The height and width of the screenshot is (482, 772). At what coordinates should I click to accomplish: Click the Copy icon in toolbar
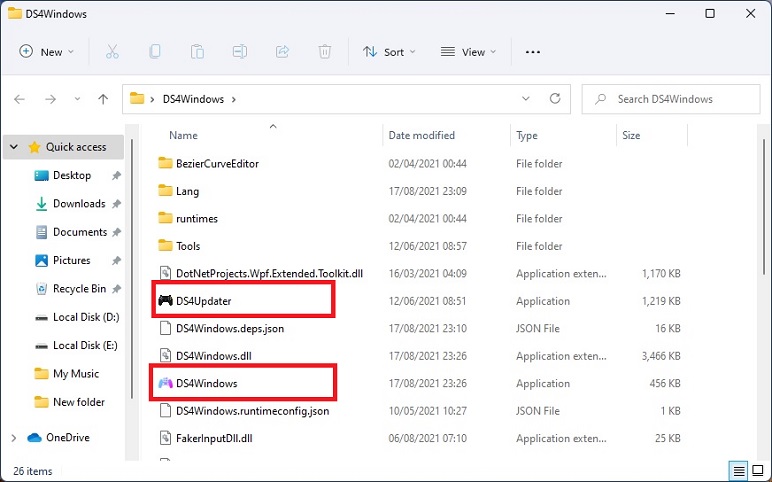coord(155,52)
